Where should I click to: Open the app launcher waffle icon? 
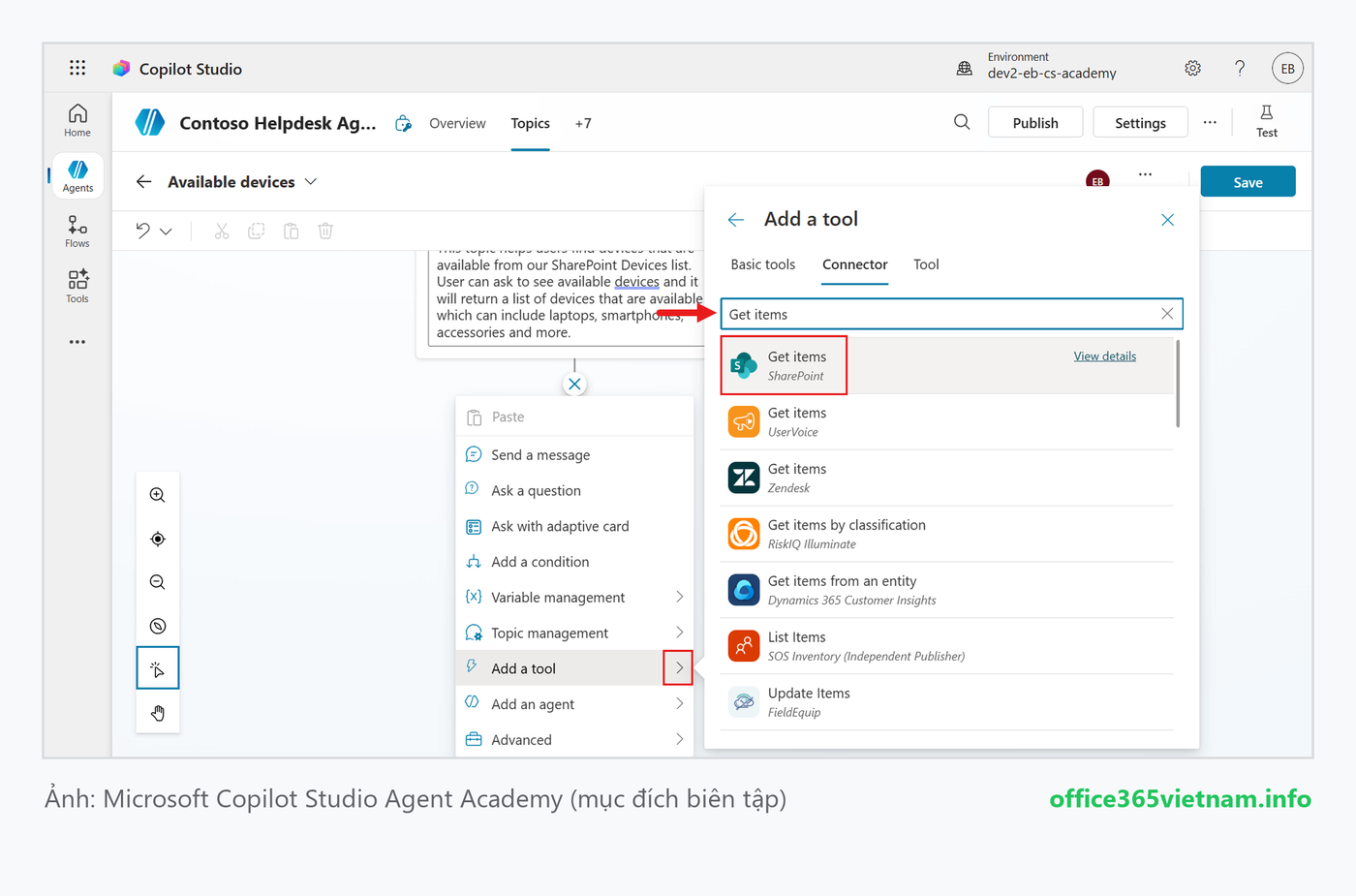pos(77,68)
